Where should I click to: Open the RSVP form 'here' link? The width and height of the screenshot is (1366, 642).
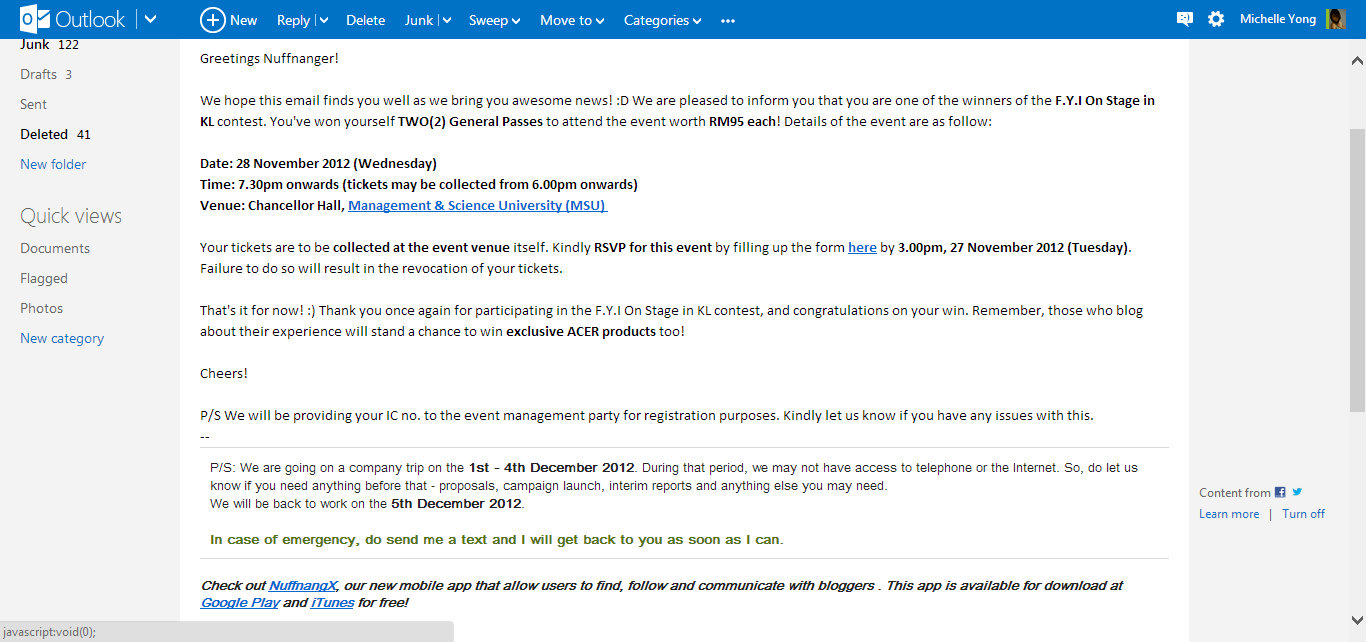862,248
